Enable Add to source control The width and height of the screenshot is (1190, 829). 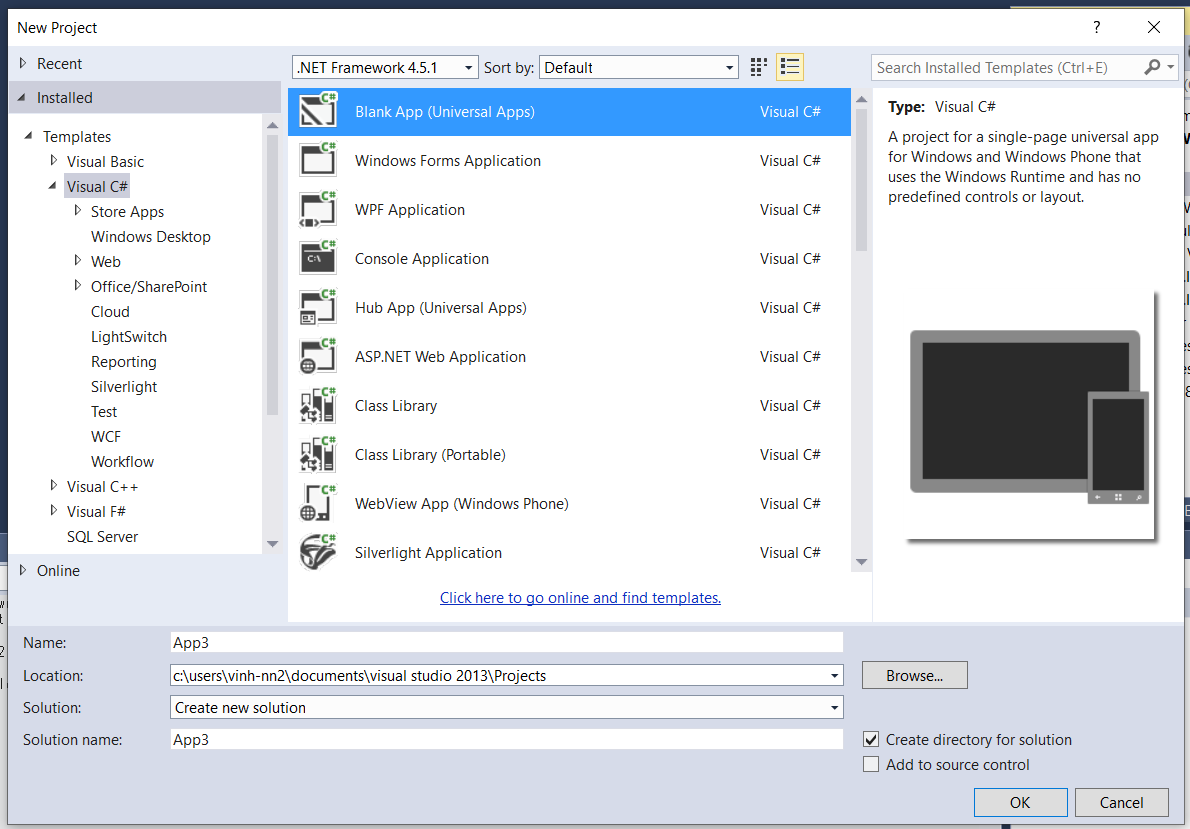coord(871,763)
